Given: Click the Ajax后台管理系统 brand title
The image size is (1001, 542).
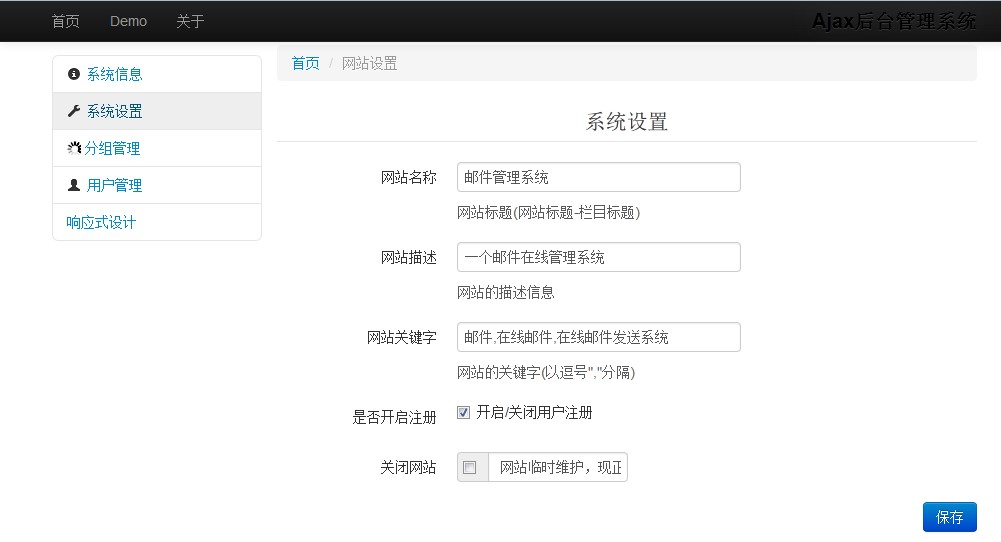Looking at the screenshot, I should (x=893, y=21).
